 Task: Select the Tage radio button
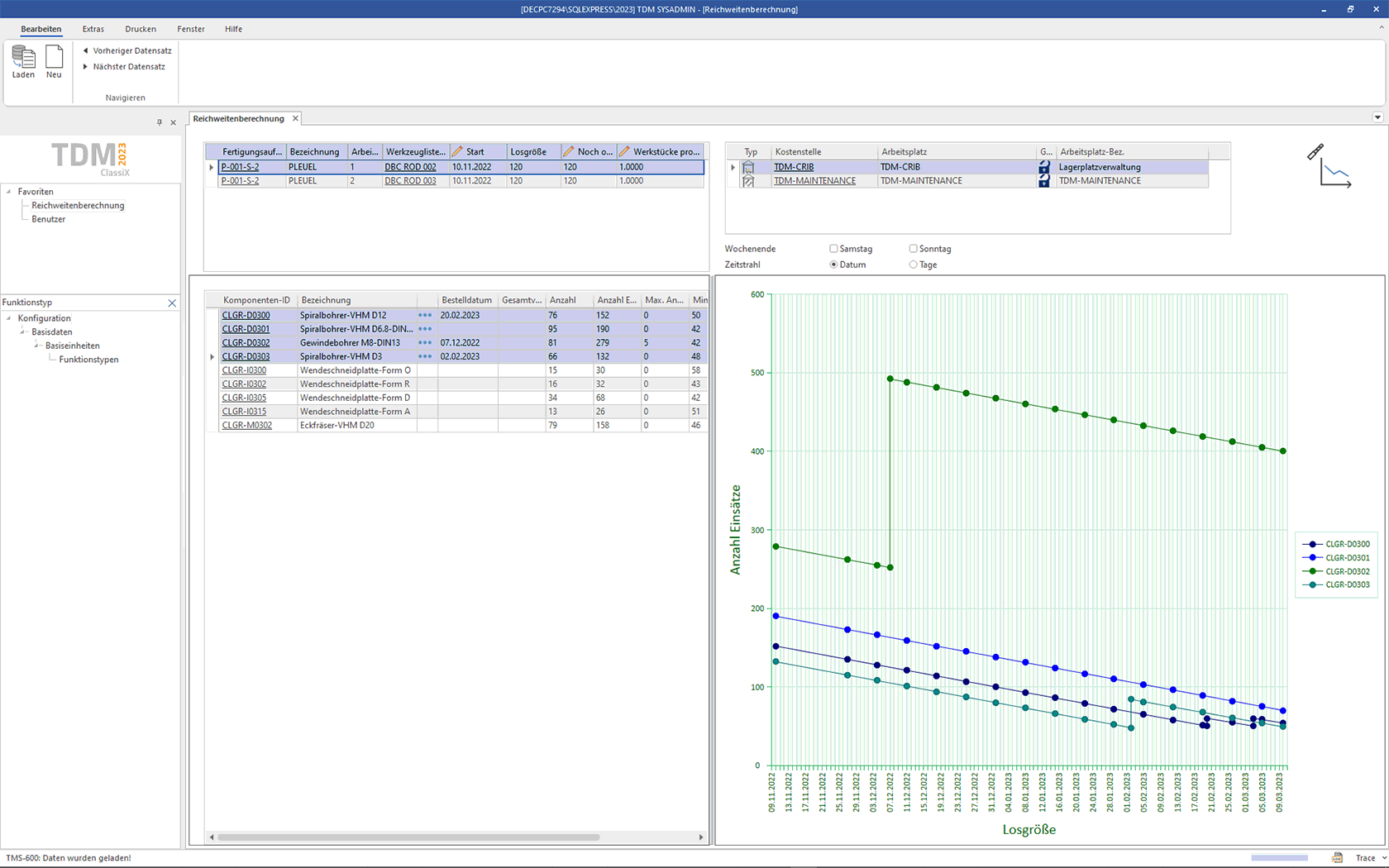click(913, 265)
